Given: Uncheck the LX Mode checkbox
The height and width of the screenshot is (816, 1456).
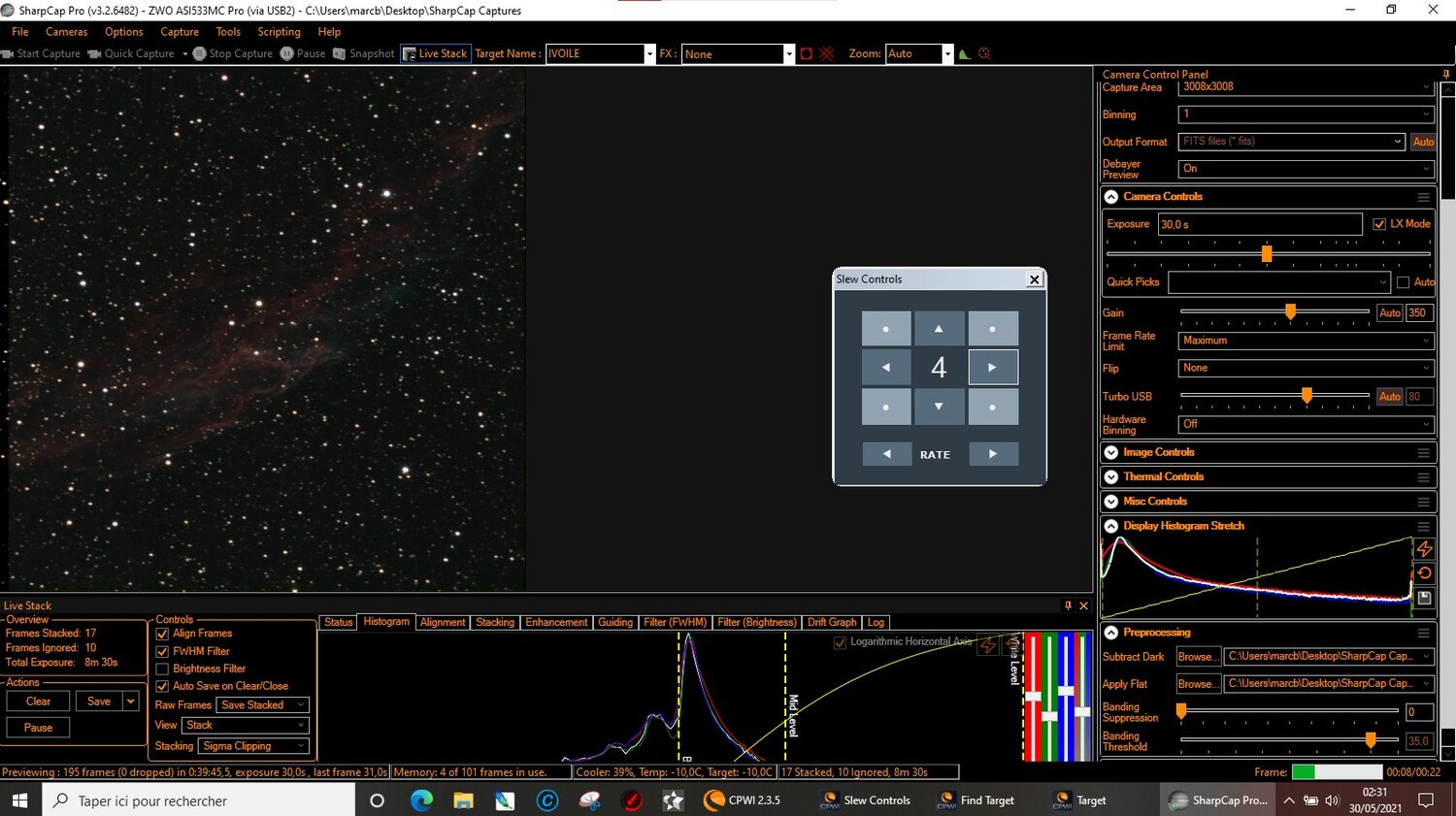Looking at the screenshot, I should click(x=1379, y=224).
